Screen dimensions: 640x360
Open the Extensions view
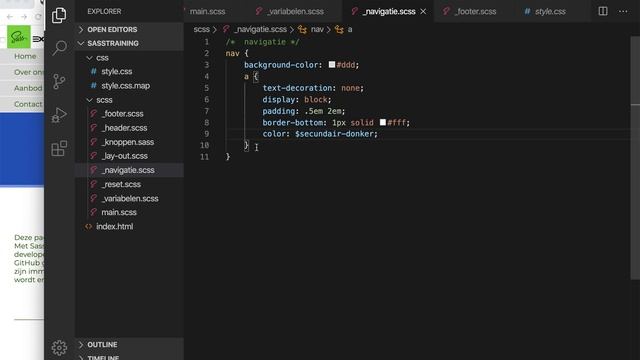pyautogui.click(x=59, y=148)
